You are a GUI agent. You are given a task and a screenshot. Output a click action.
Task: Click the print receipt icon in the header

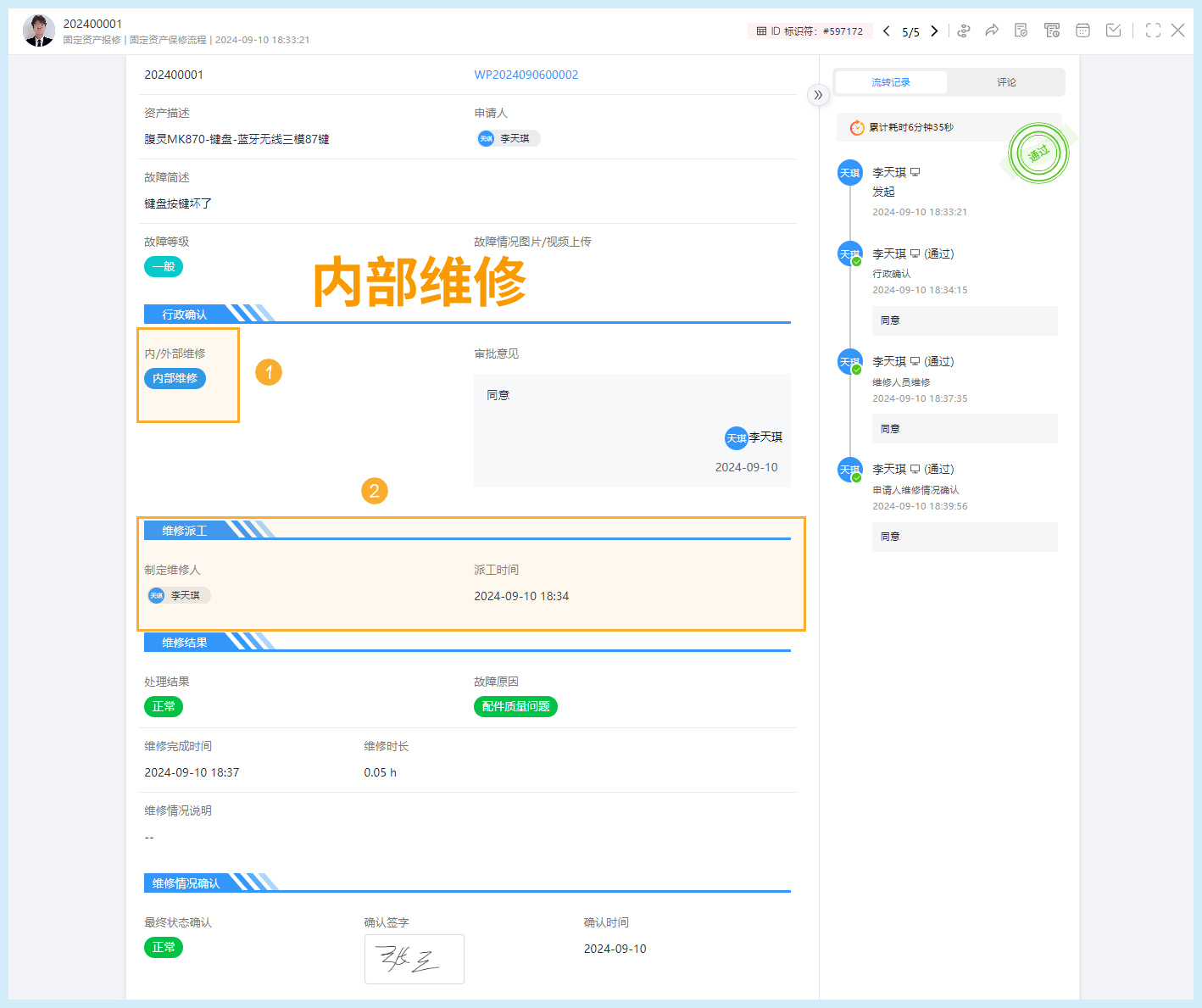click(1052, 30)
